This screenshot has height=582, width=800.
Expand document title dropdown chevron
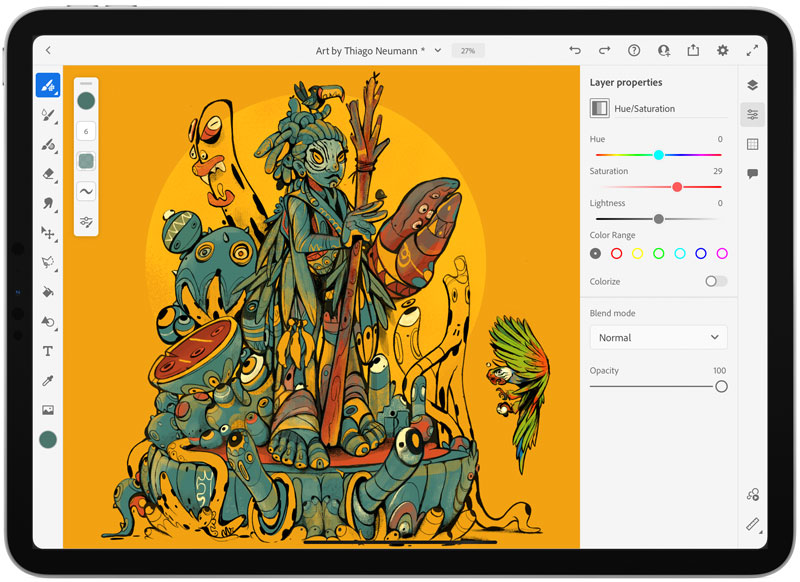(438, 50)
